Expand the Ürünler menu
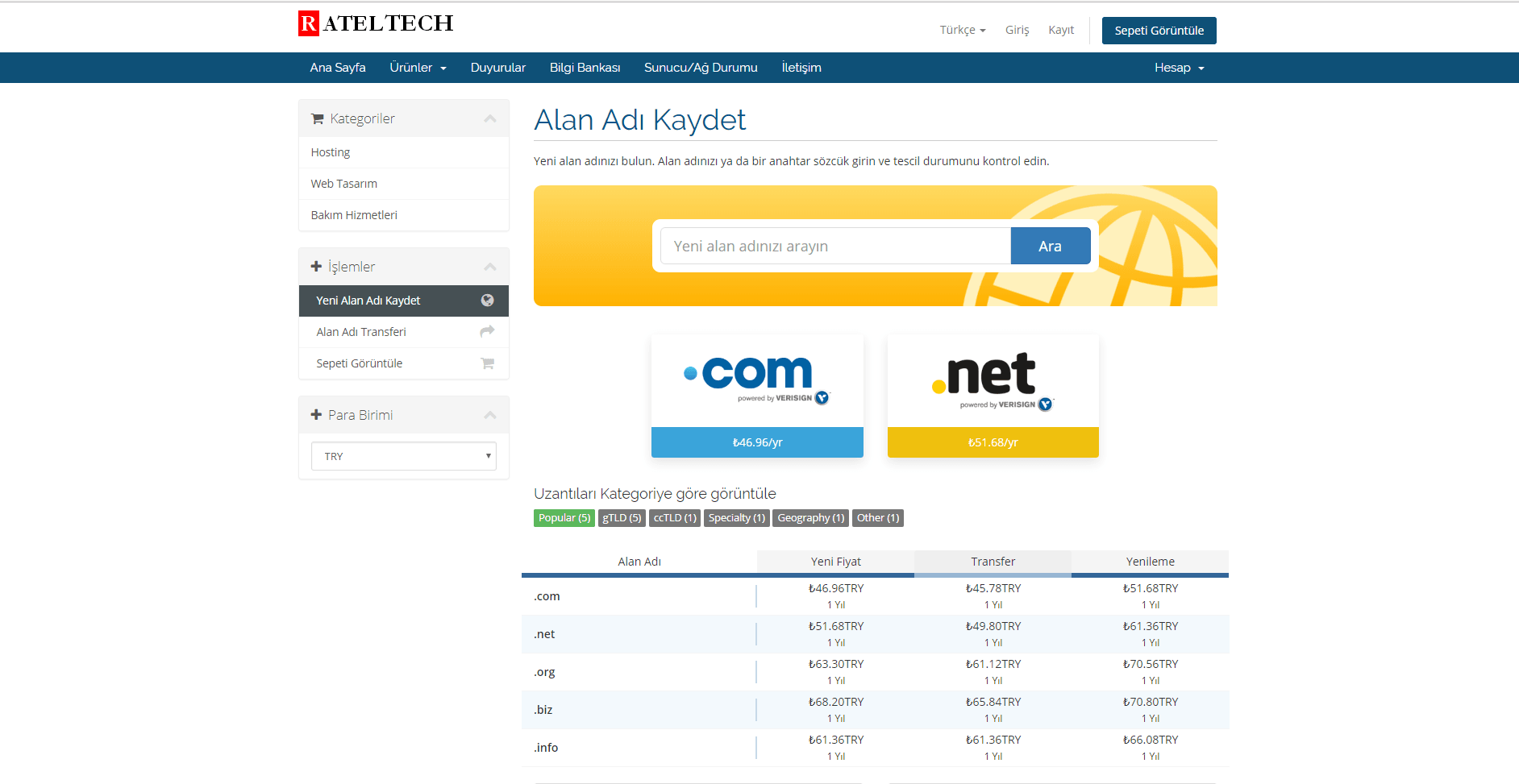 click(418, 68)
